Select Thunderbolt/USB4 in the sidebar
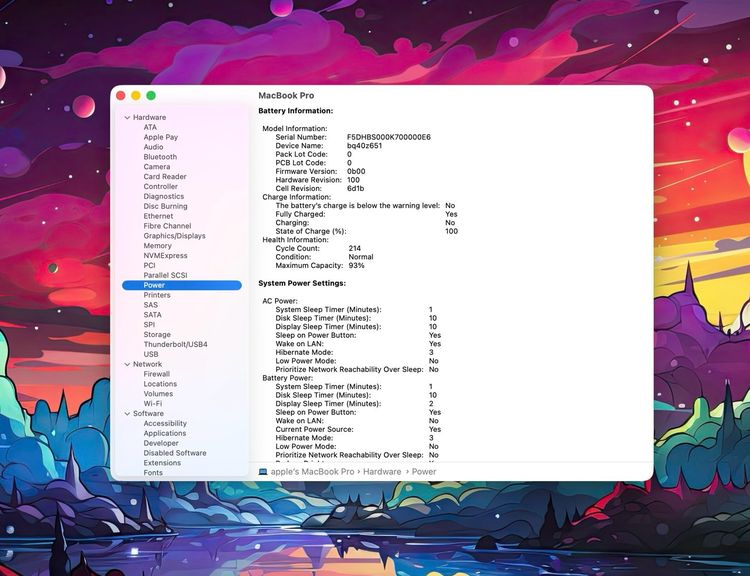The image size is (750, 576). (176, 344)
